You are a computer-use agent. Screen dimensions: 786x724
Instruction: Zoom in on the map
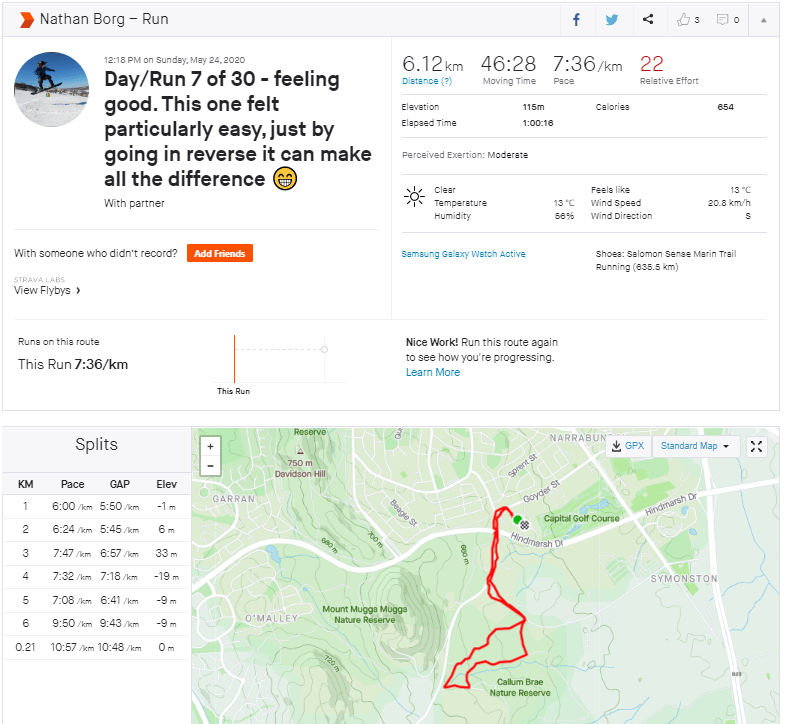click(x=210, y=447)
